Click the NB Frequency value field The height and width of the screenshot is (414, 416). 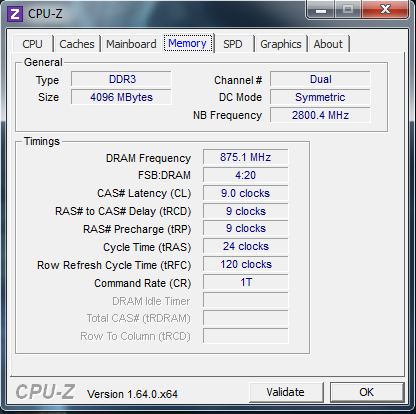(x=320, y=115)
